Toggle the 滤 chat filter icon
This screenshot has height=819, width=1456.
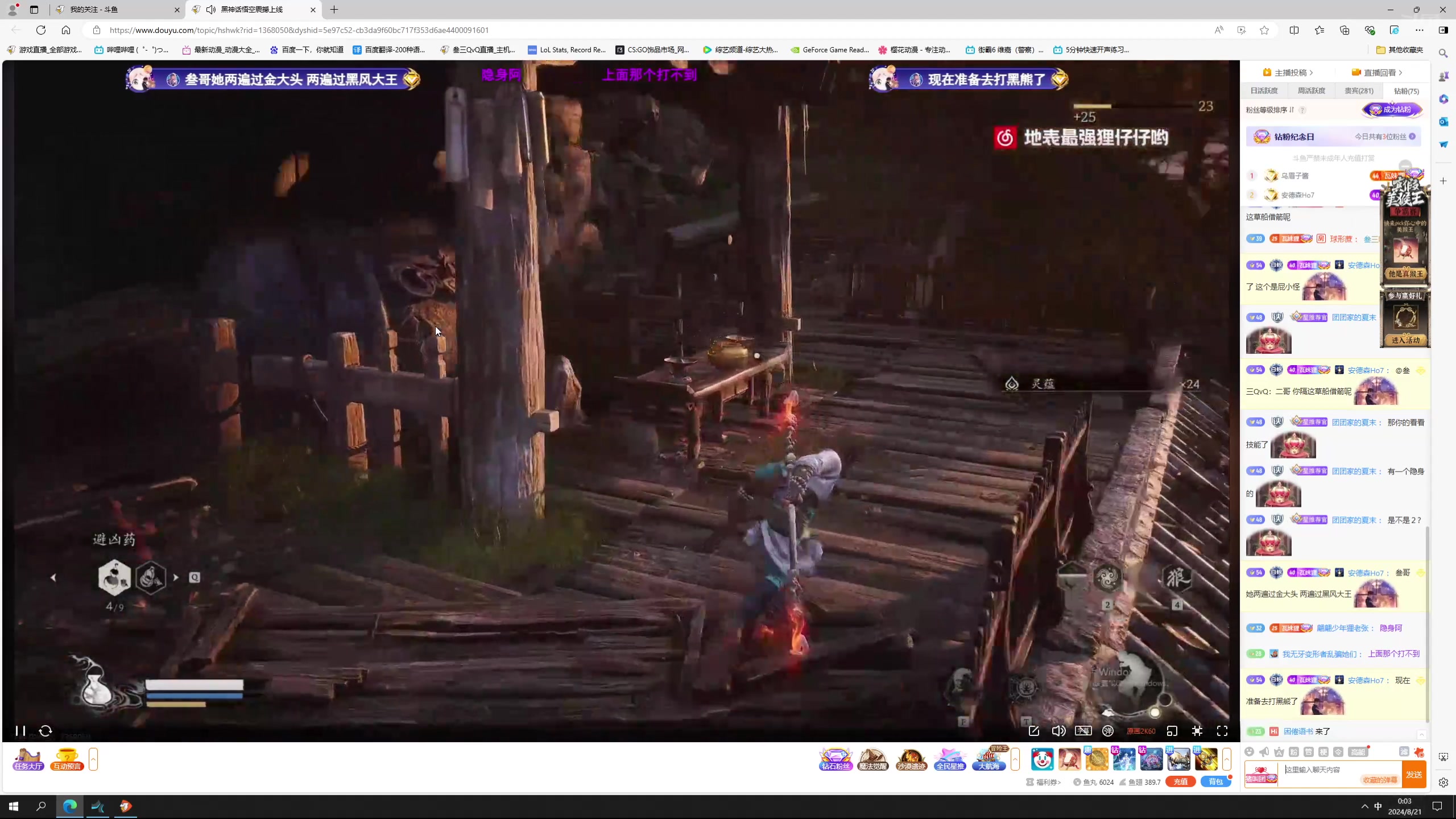pos(1404,752)
